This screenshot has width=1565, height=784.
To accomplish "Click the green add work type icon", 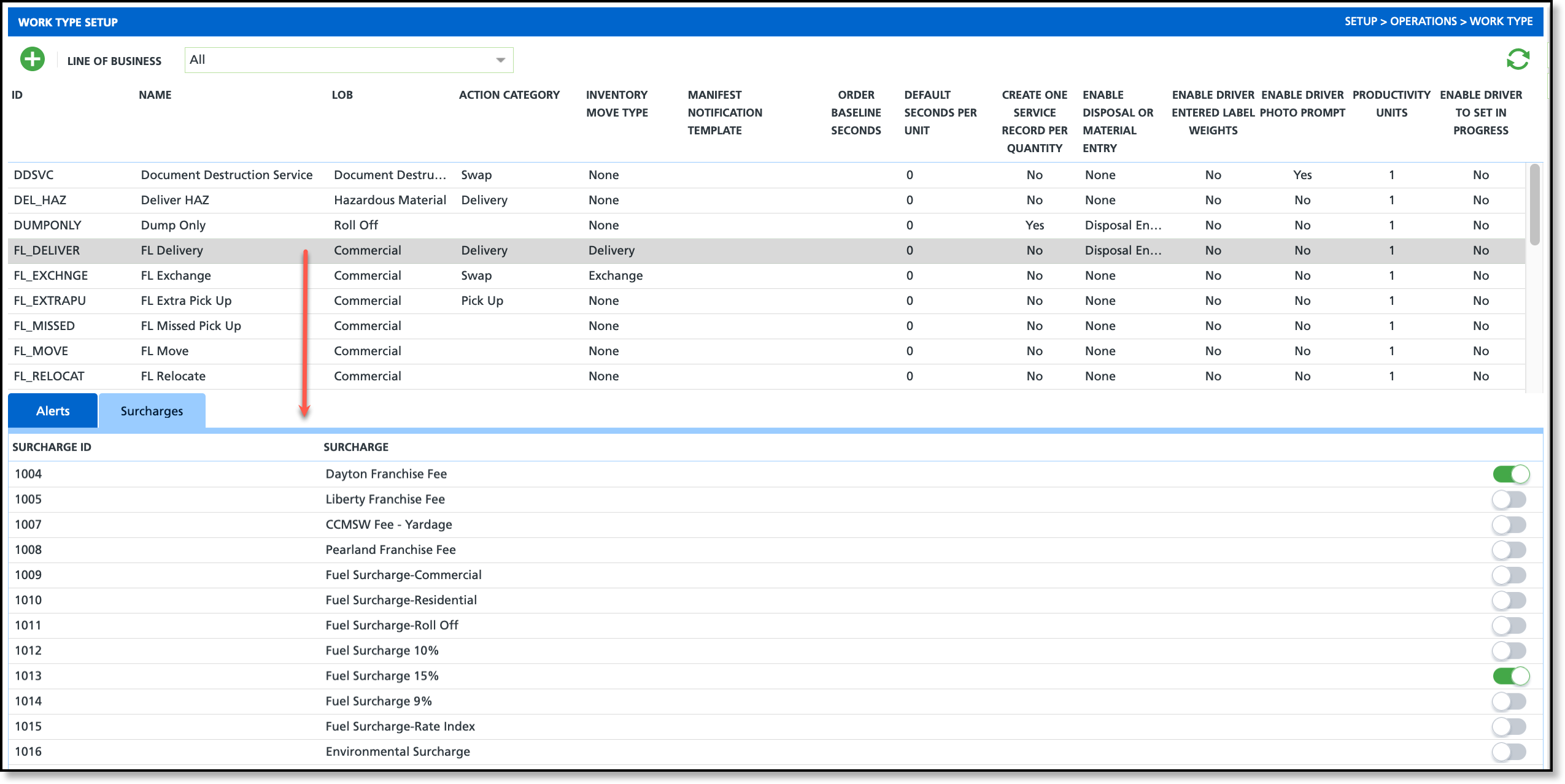I will click(32, 60).
